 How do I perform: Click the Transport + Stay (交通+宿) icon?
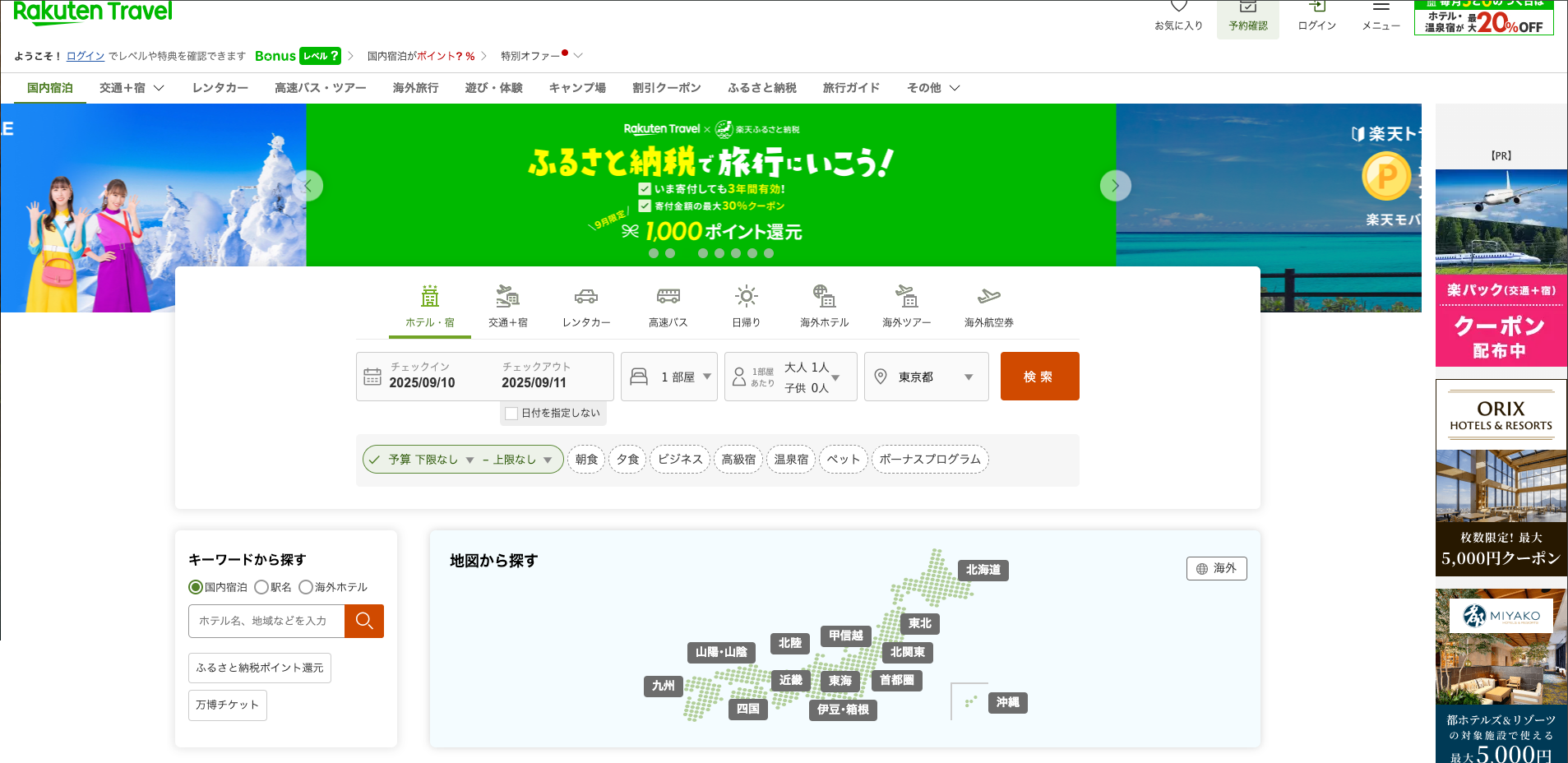point(507,297)
